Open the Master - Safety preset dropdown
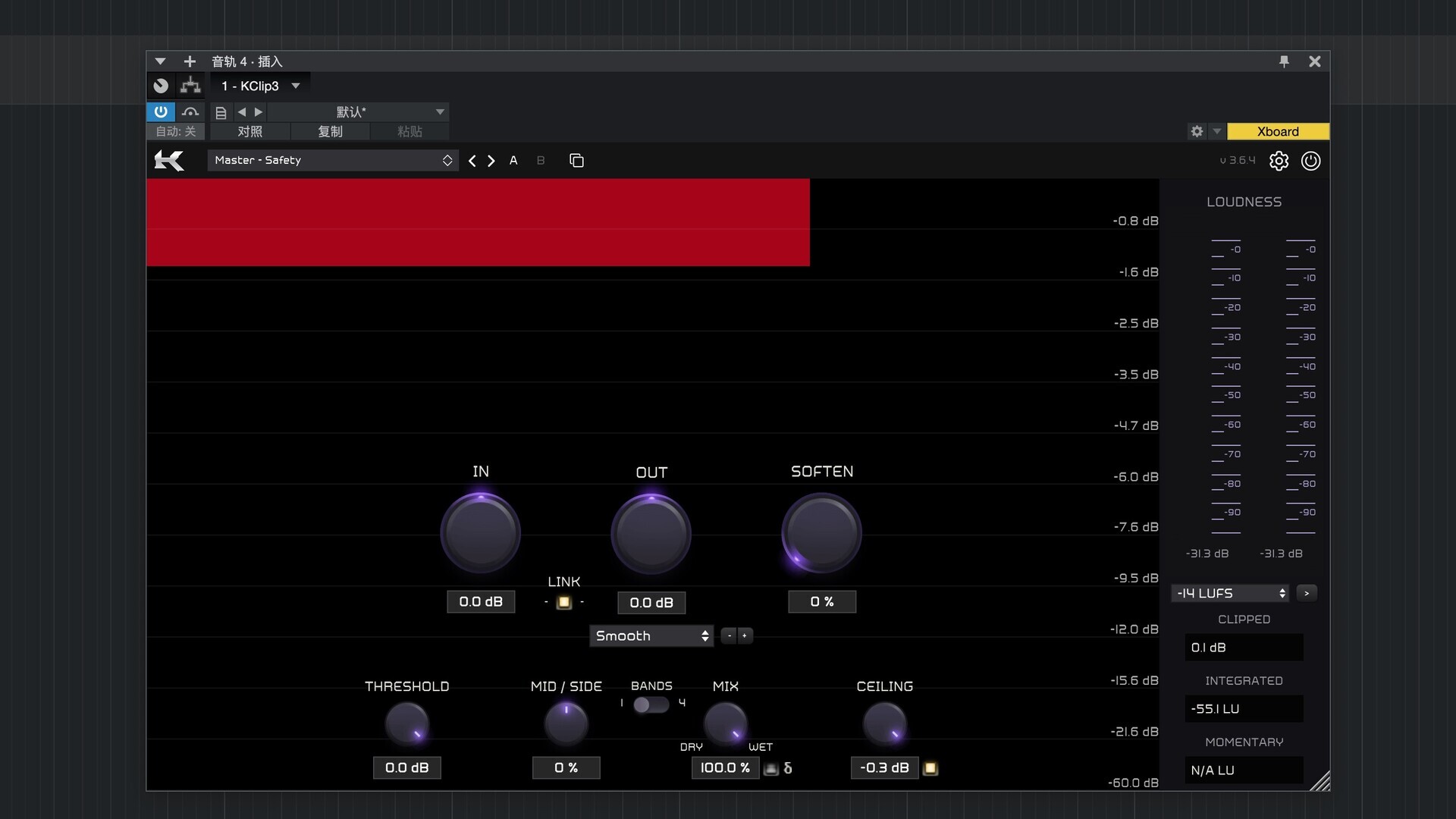The height and width of the screenshot is (819, 1456). [333, 161]
